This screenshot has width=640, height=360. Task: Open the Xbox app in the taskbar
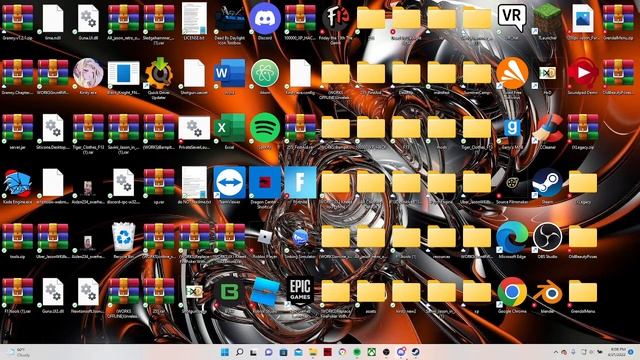pyautogui.click(x=371, y=352)
